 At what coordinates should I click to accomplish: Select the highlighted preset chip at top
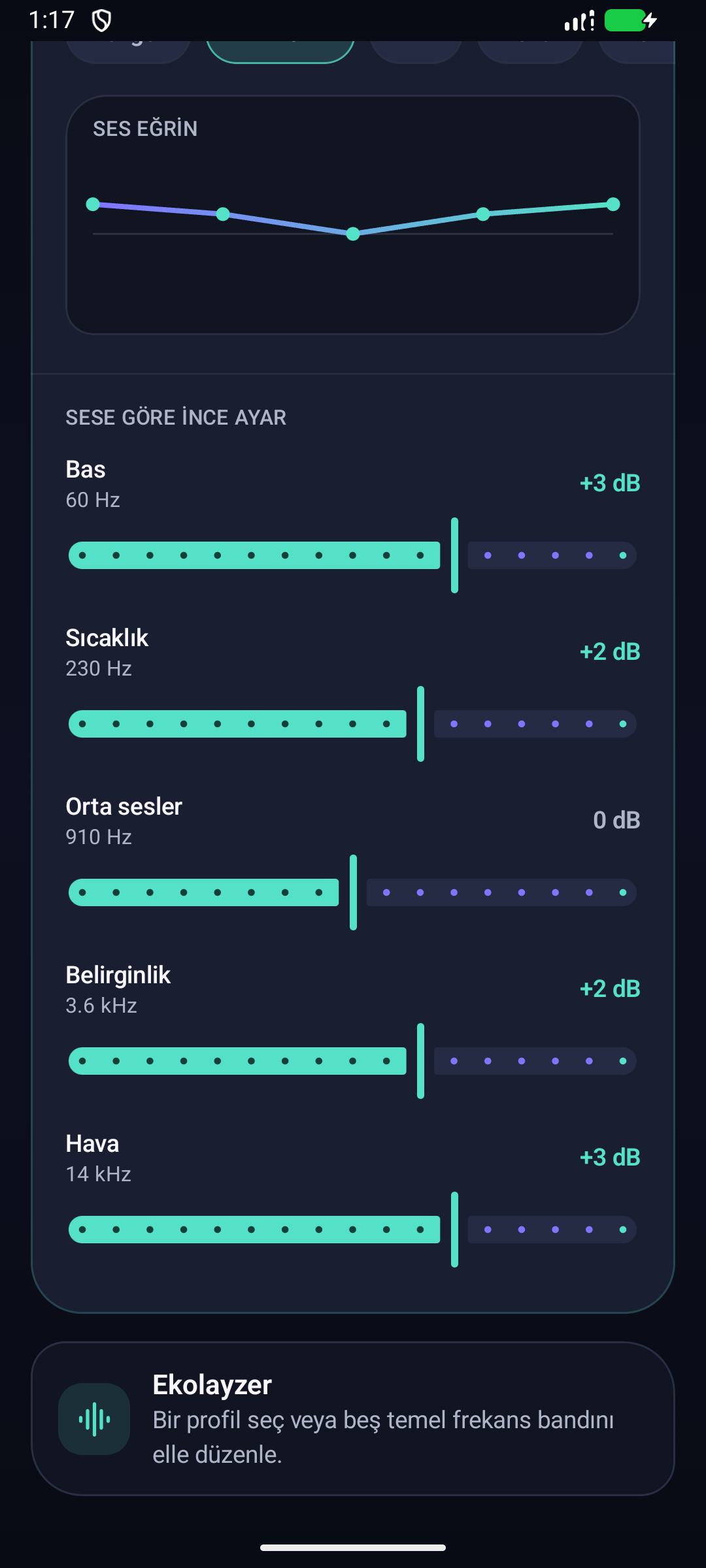click(x=280, y=51)
